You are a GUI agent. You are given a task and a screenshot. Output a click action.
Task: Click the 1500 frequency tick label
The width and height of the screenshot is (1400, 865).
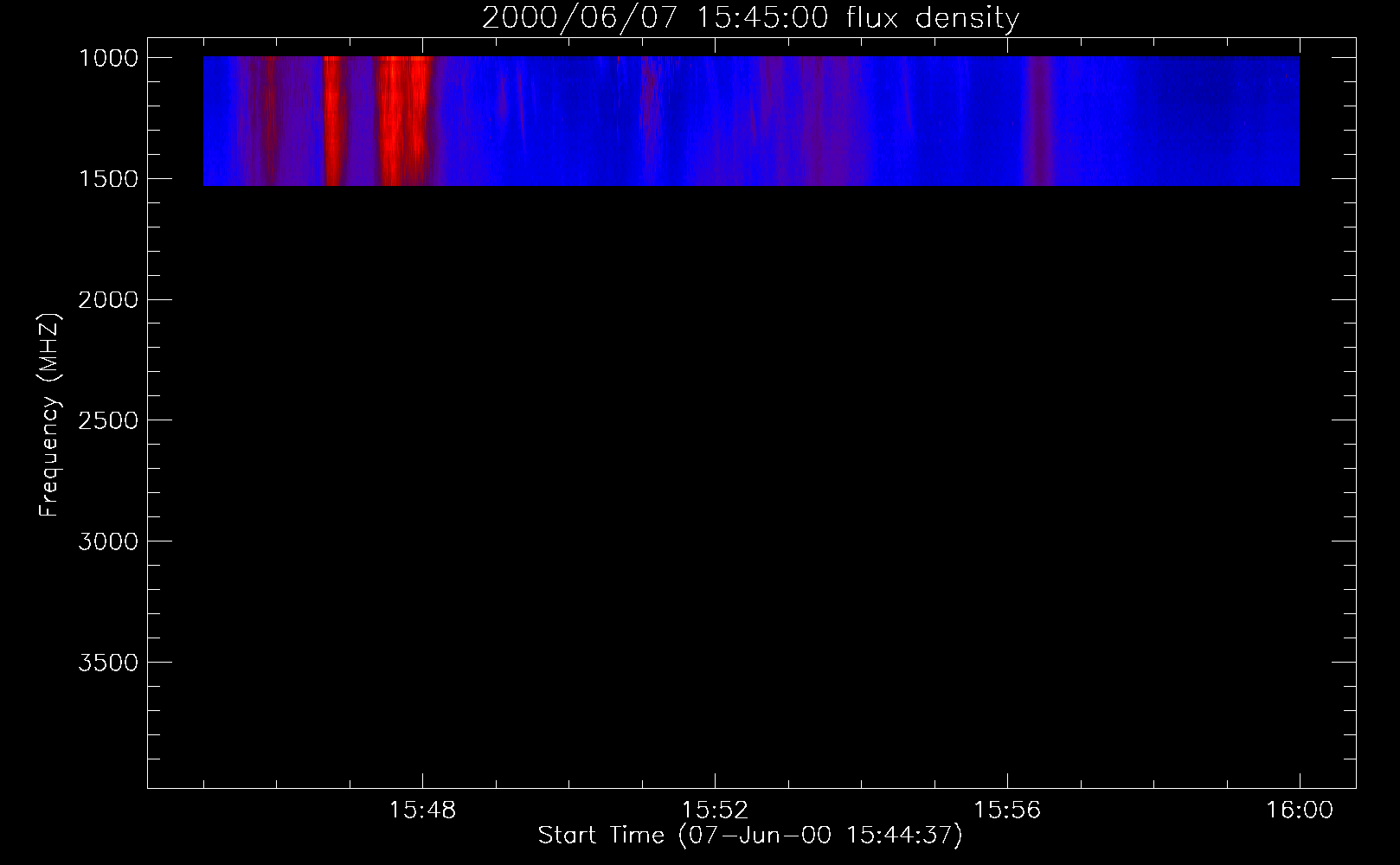point(108,179)
